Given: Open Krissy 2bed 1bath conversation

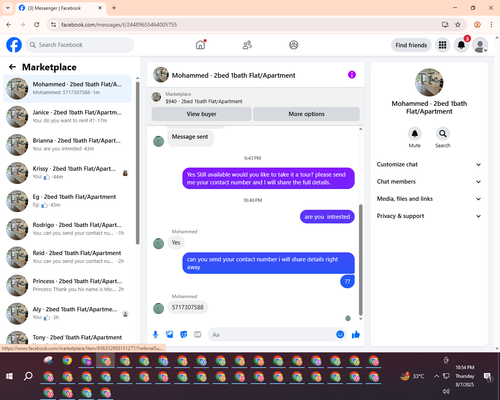Looking at the screenshot, I should (68, 173).
